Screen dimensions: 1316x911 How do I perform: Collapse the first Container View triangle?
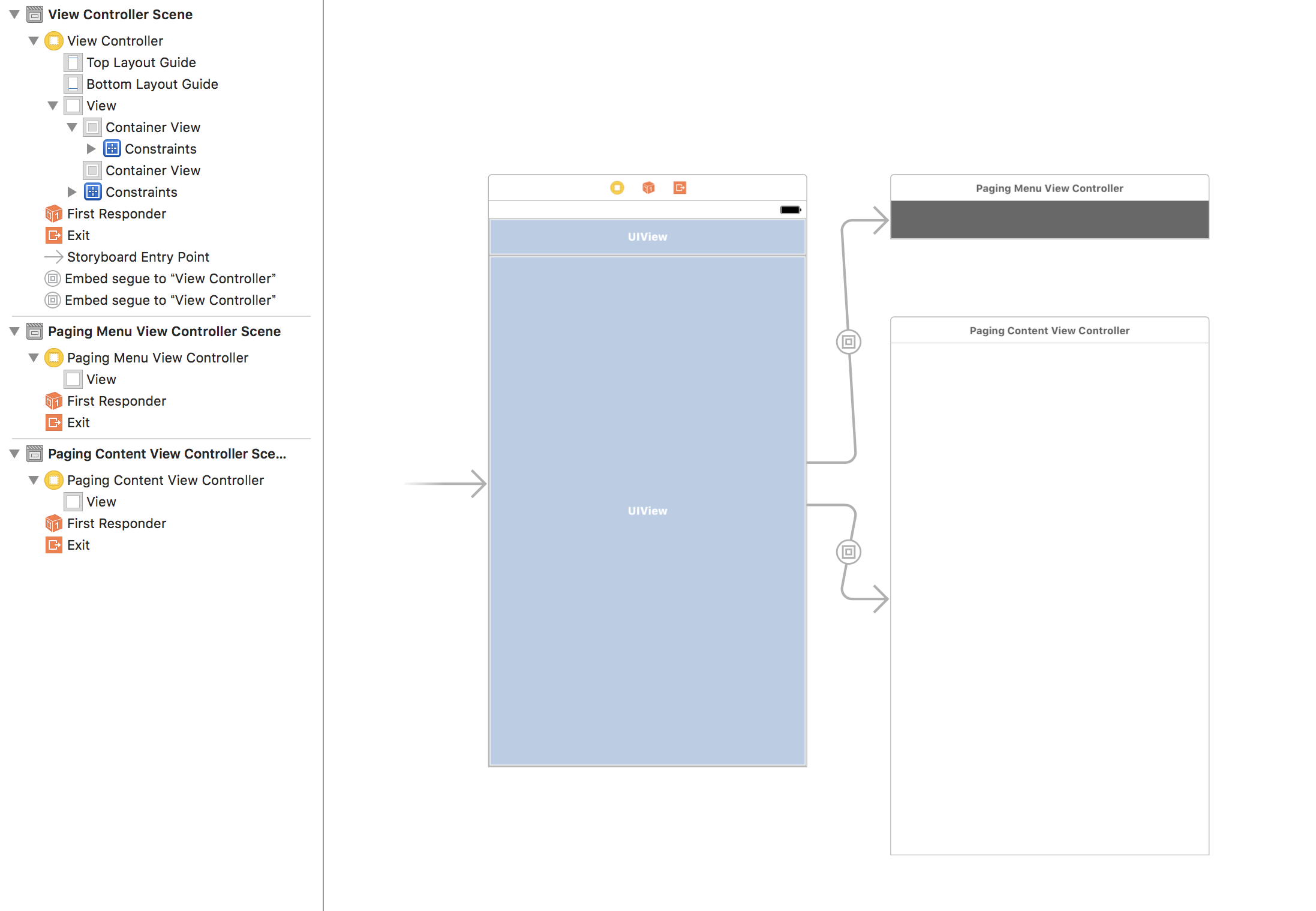(x=72, y=127)
